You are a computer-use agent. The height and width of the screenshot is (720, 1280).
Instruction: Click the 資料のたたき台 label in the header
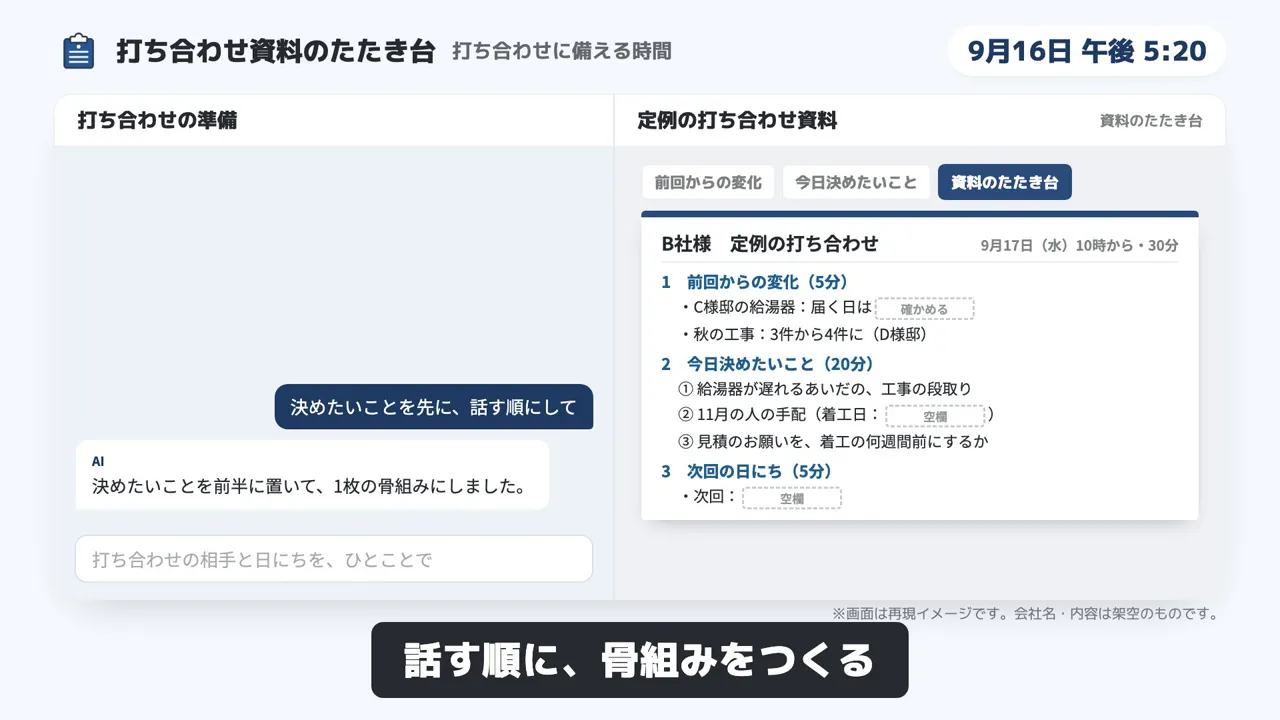[1151, 121]
